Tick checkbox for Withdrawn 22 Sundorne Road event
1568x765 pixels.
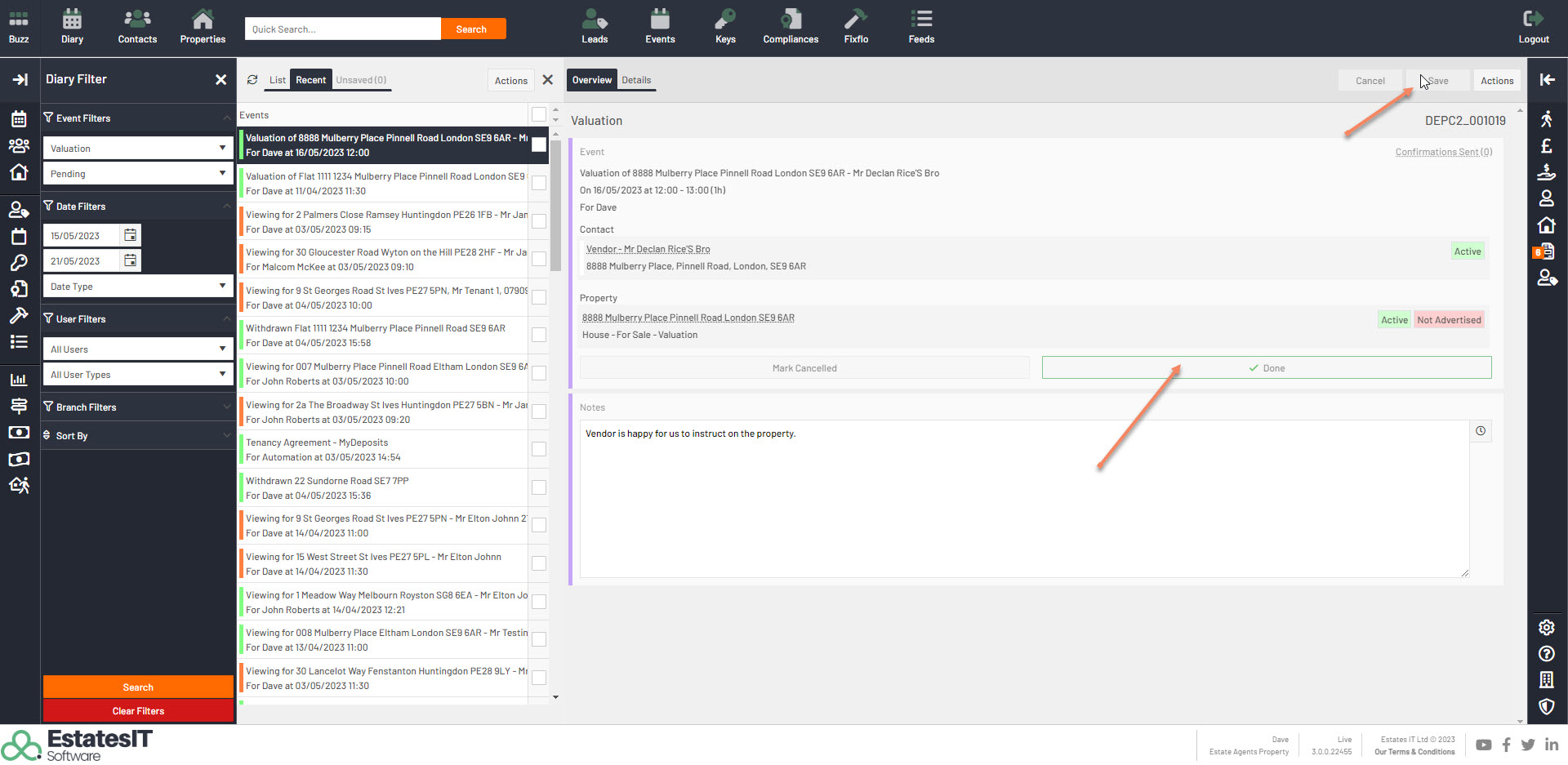tap(539, 487)
